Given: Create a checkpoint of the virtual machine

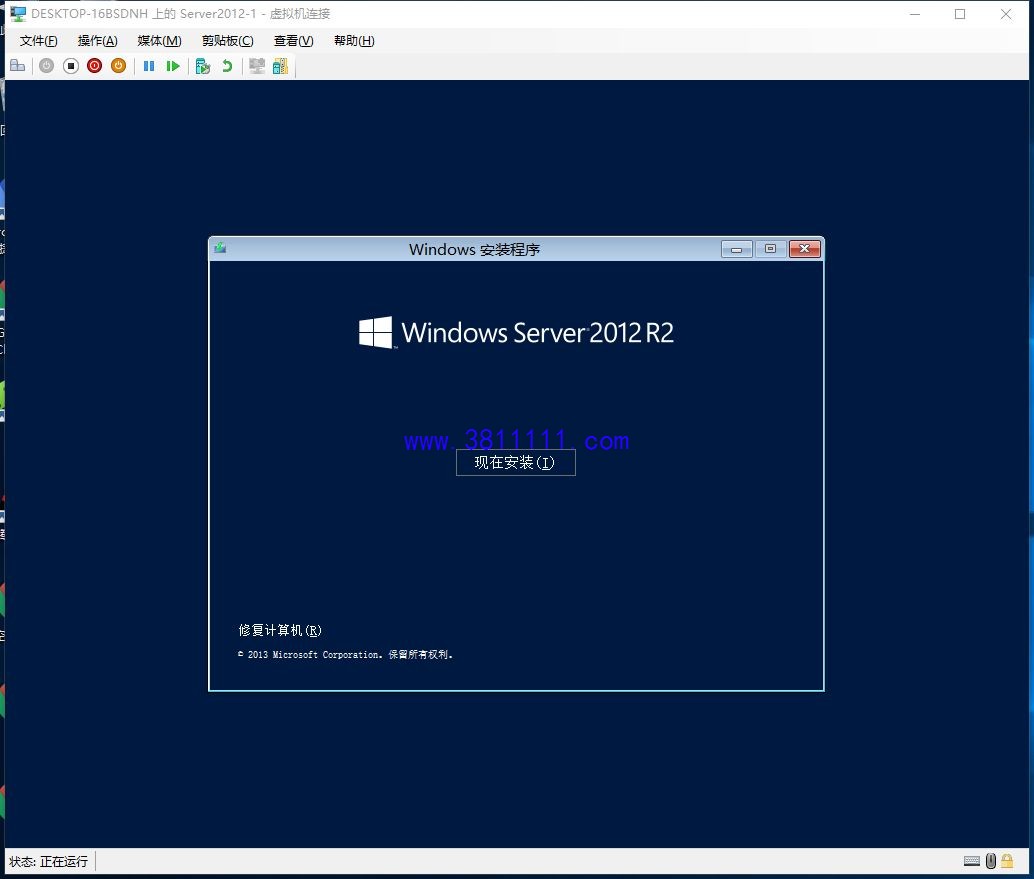Looking at the screenshot, I should point(203,66).
